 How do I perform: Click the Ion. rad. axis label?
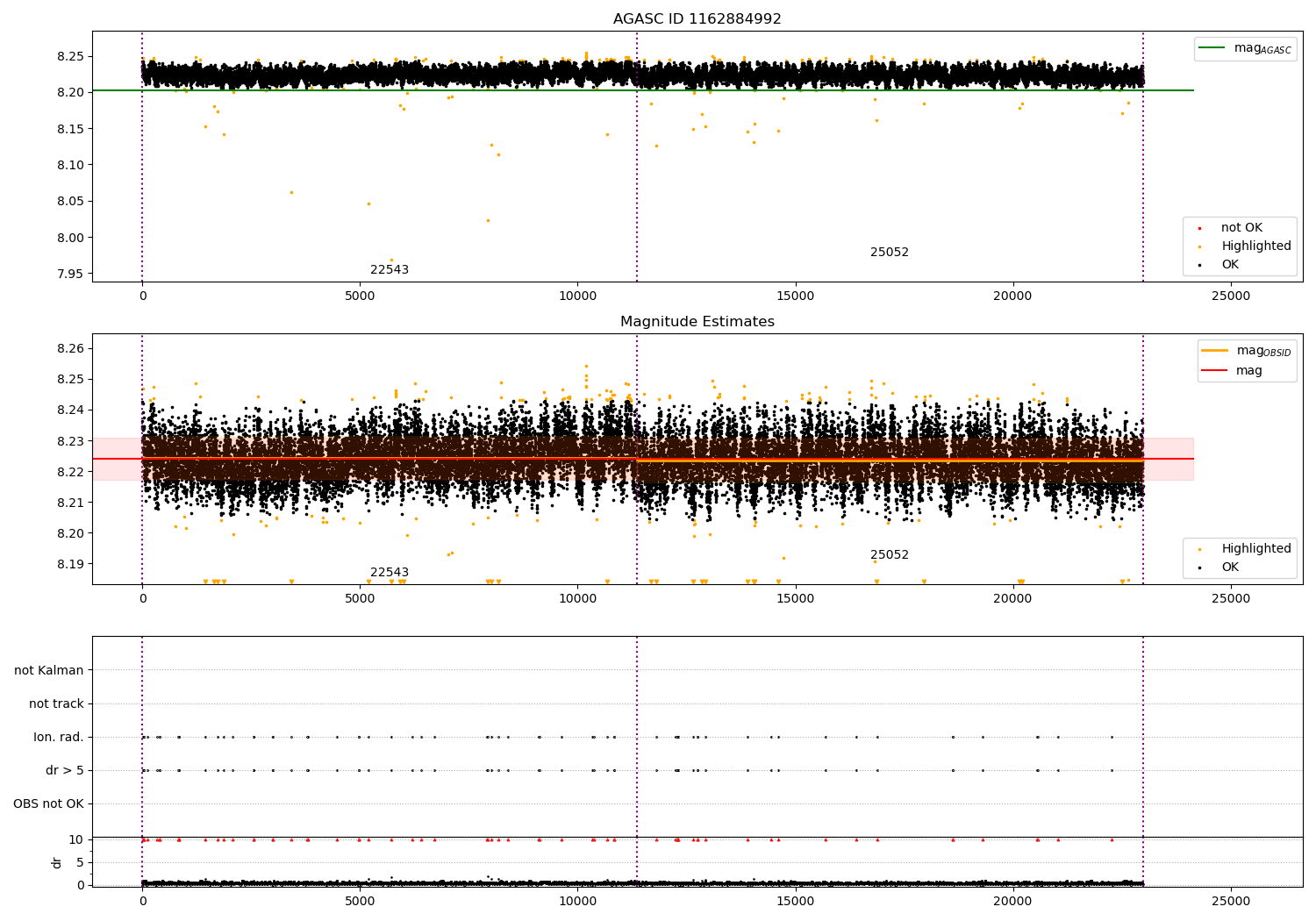coord(59,738)
